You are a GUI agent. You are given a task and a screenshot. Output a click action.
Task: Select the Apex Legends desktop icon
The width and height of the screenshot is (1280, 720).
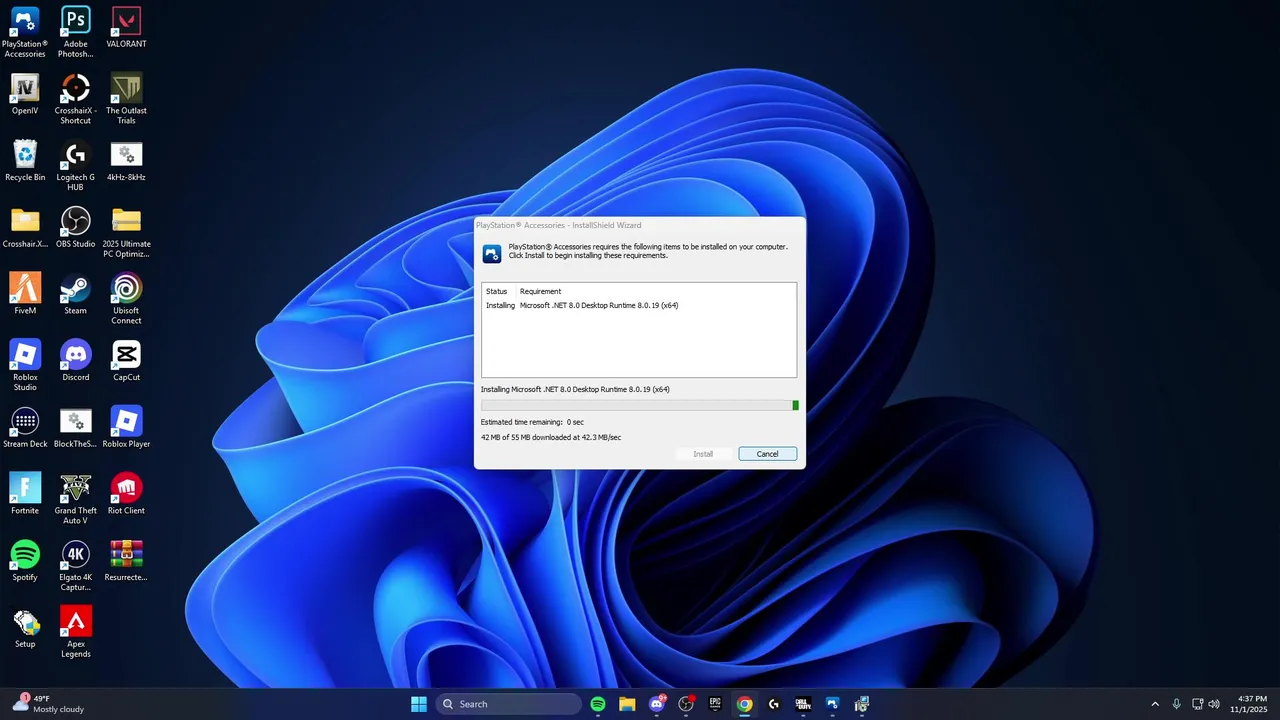pyautogui.click(x=75, y=633)
